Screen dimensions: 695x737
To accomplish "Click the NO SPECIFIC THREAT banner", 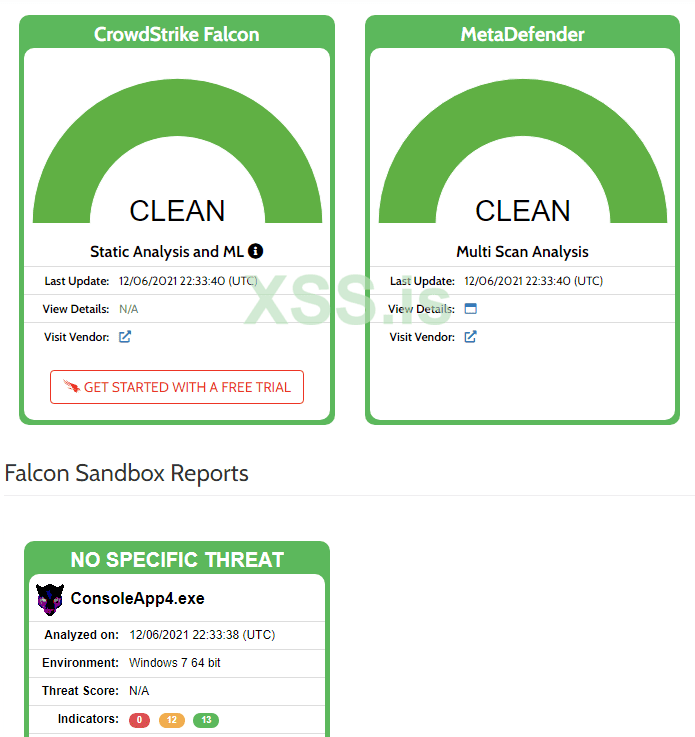I will 177,559.
